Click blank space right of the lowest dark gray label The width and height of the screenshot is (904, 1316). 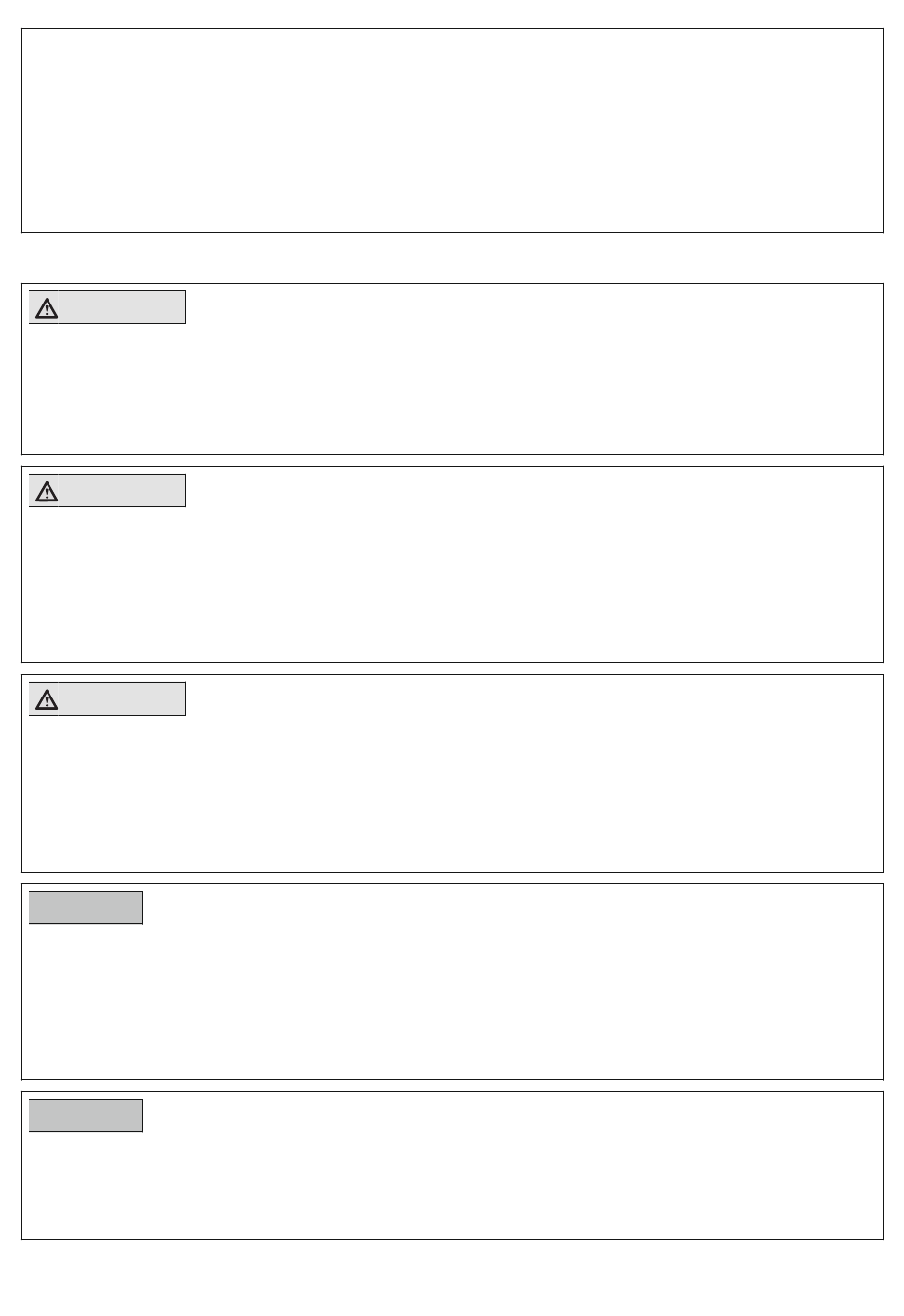point(512,1116)
